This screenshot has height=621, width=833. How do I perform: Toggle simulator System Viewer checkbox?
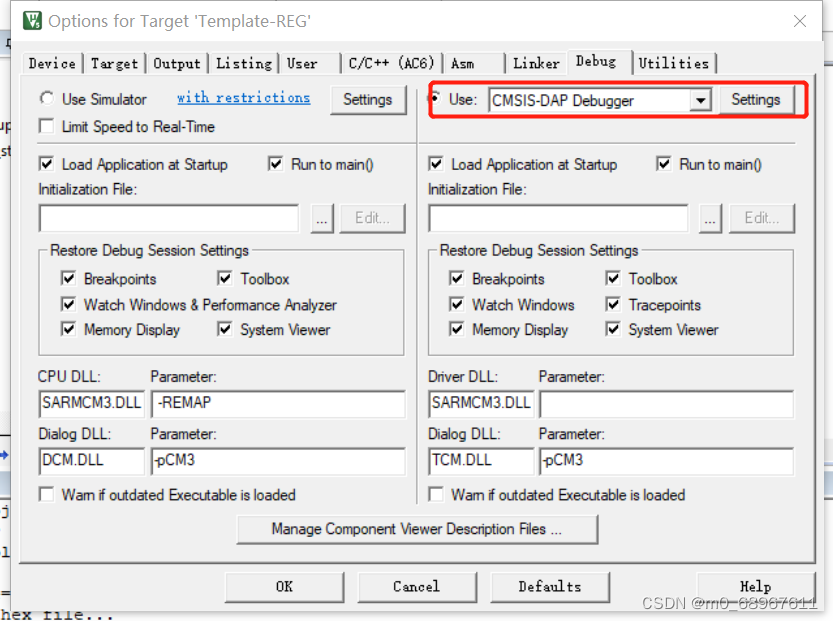point(225,329)
